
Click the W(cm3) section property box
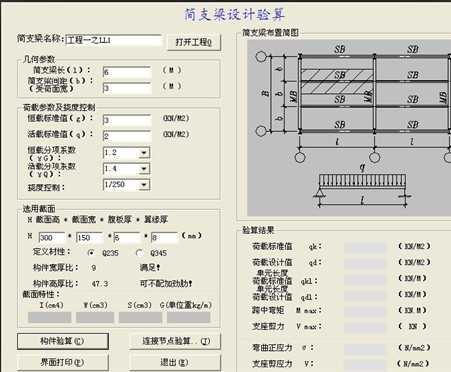[x=95, y=317]
